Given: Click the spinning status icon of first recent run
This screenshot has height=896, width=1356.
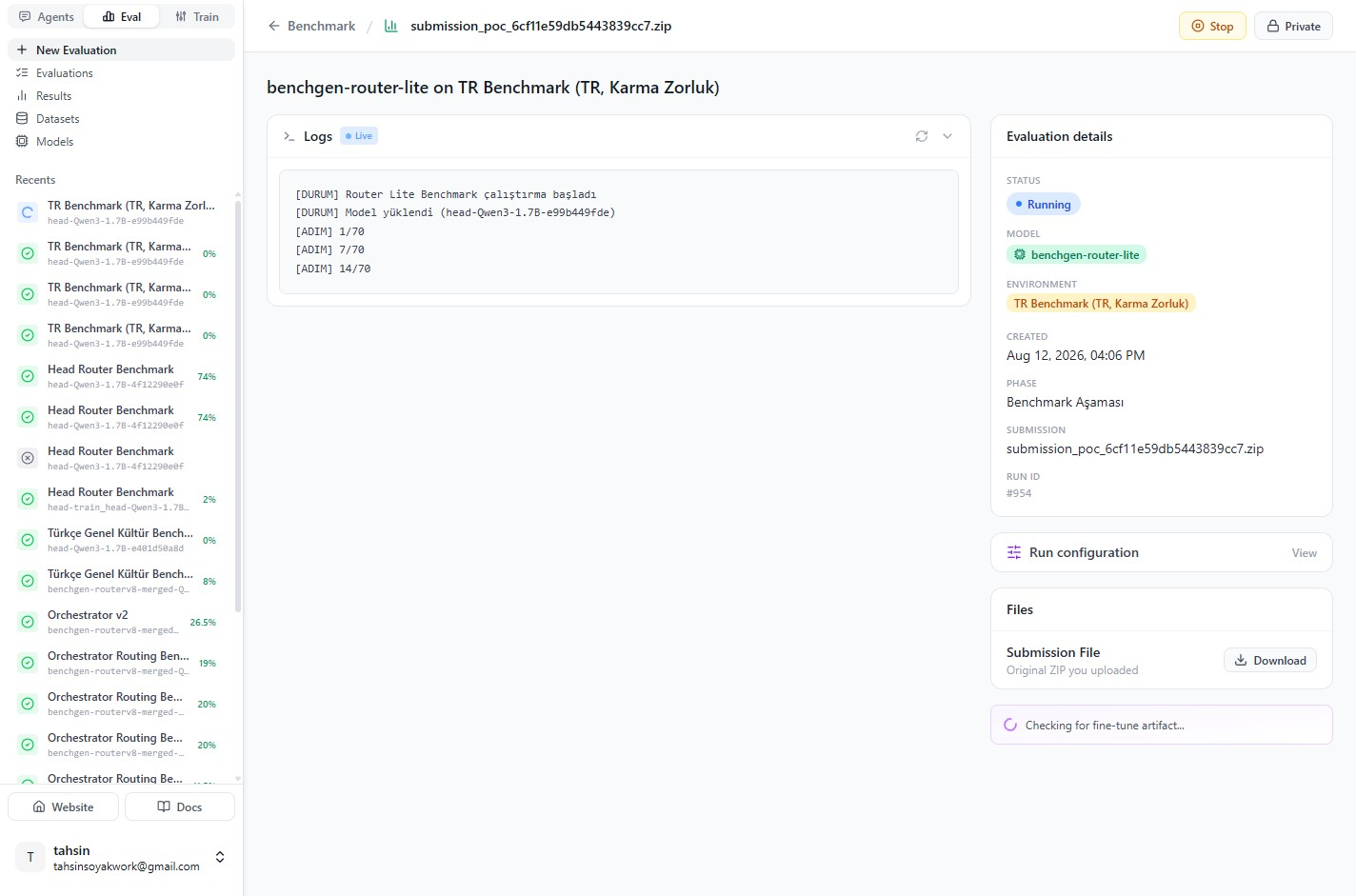Looking at the screenshot, I should (x=28, y=212).
